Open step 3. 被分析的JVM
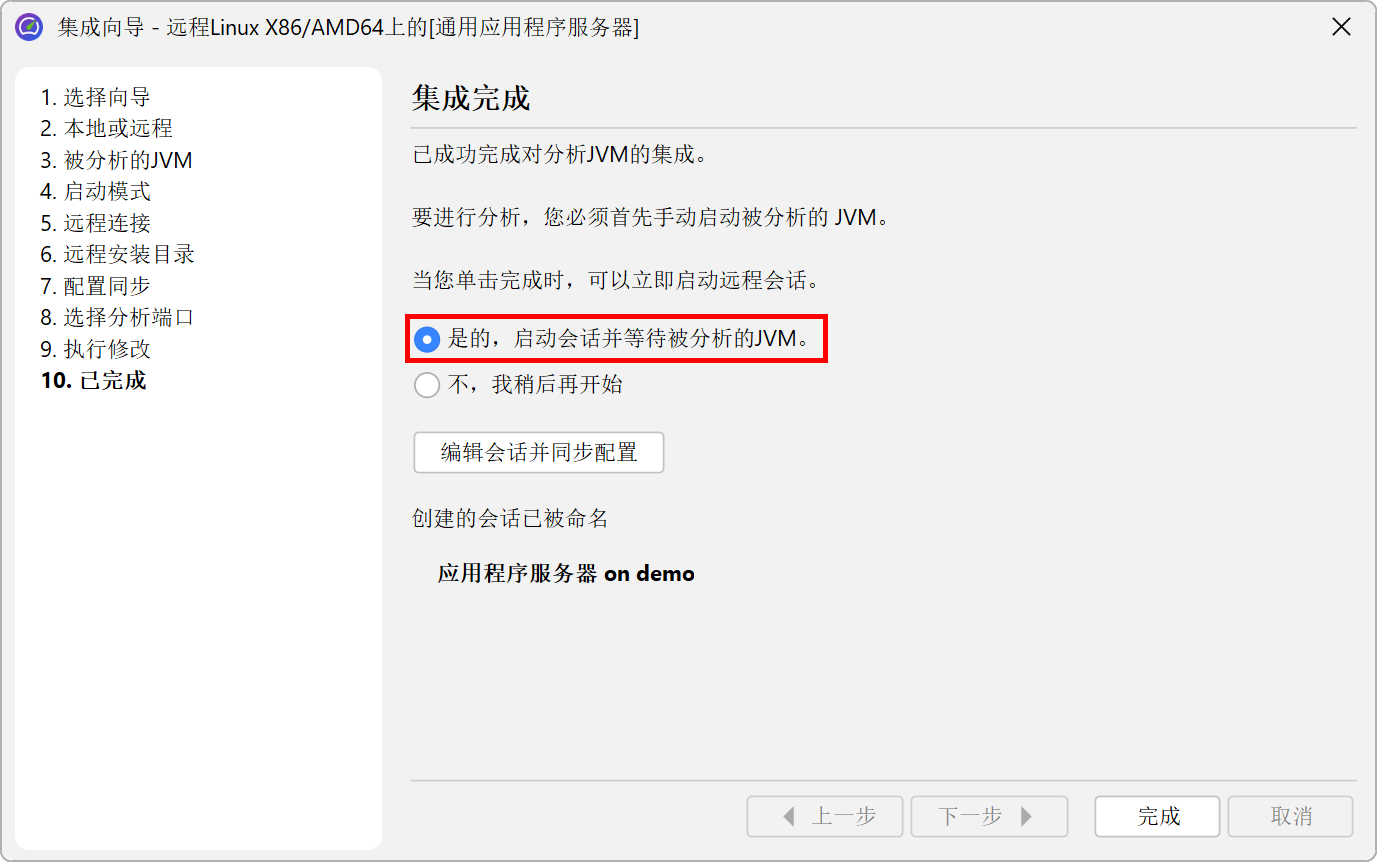The width and height of the screenshot is (1377, 862). 117,160
